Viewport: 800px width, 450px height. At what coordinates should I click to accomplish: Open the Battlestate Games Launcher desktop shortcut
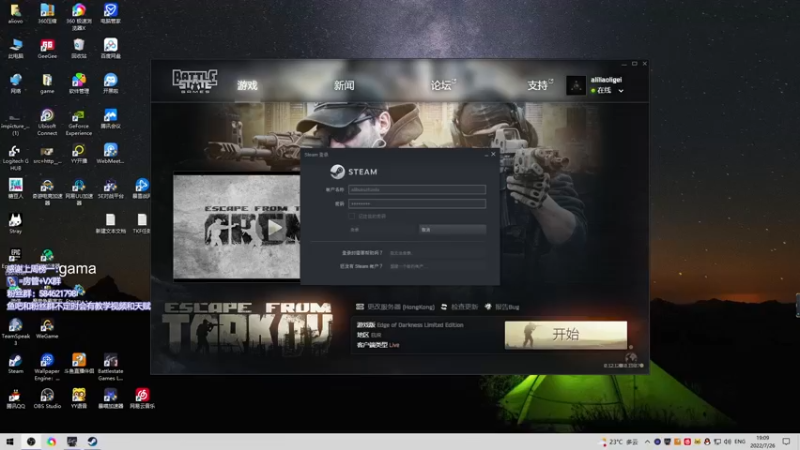(x=110, y=367)
